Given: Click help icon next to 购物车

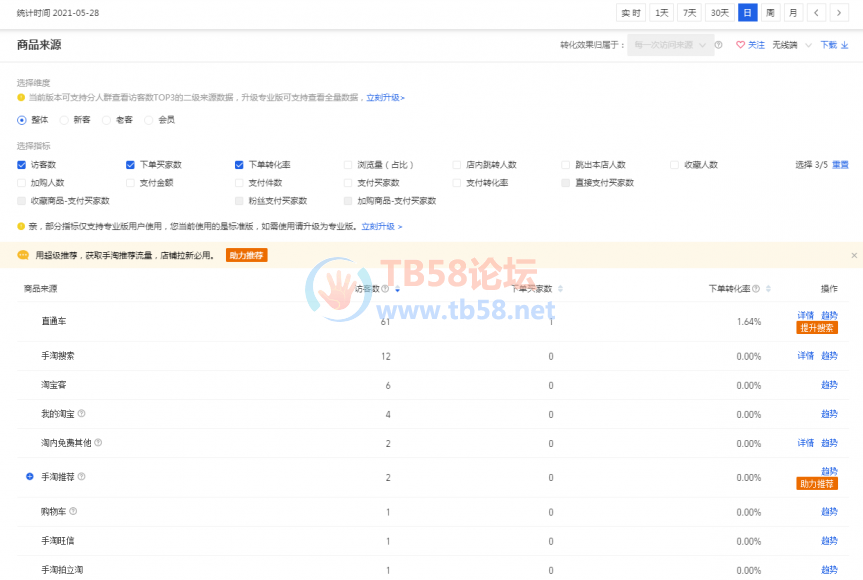Looking at the screenshot, I should point(73,511).
